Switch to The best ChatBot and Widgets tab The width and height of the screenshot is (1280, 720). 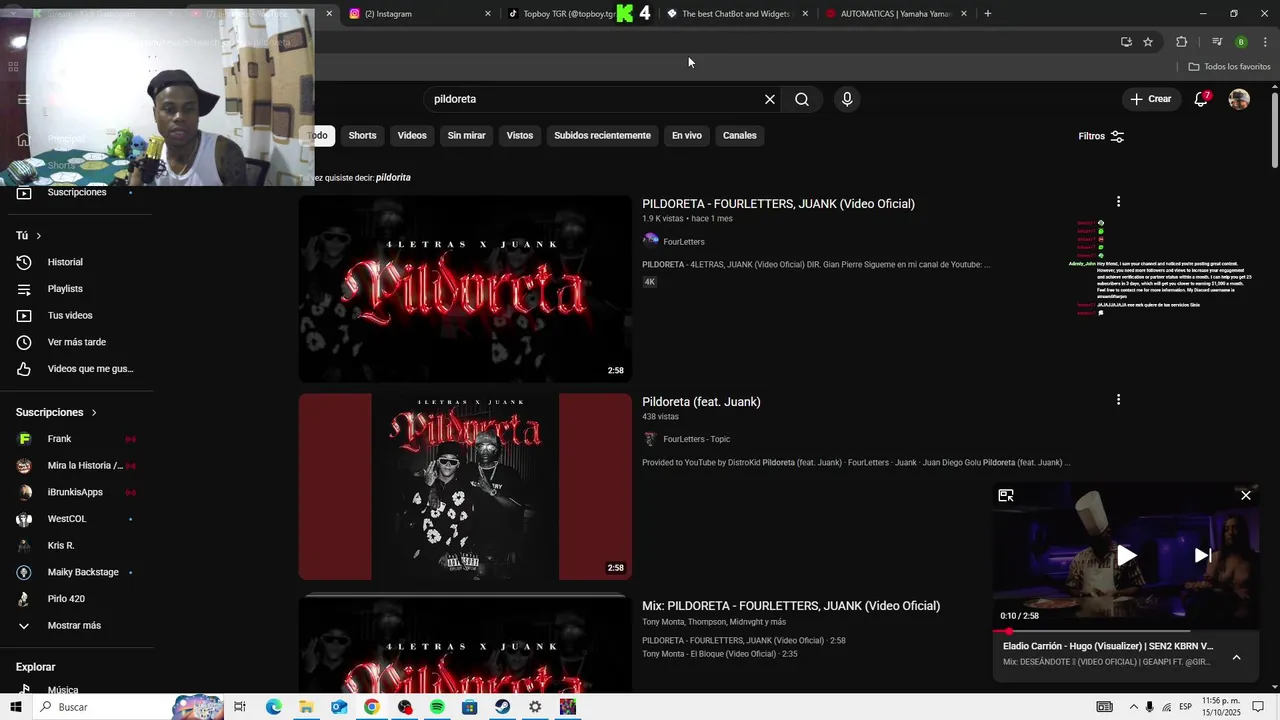pos(738,14)
